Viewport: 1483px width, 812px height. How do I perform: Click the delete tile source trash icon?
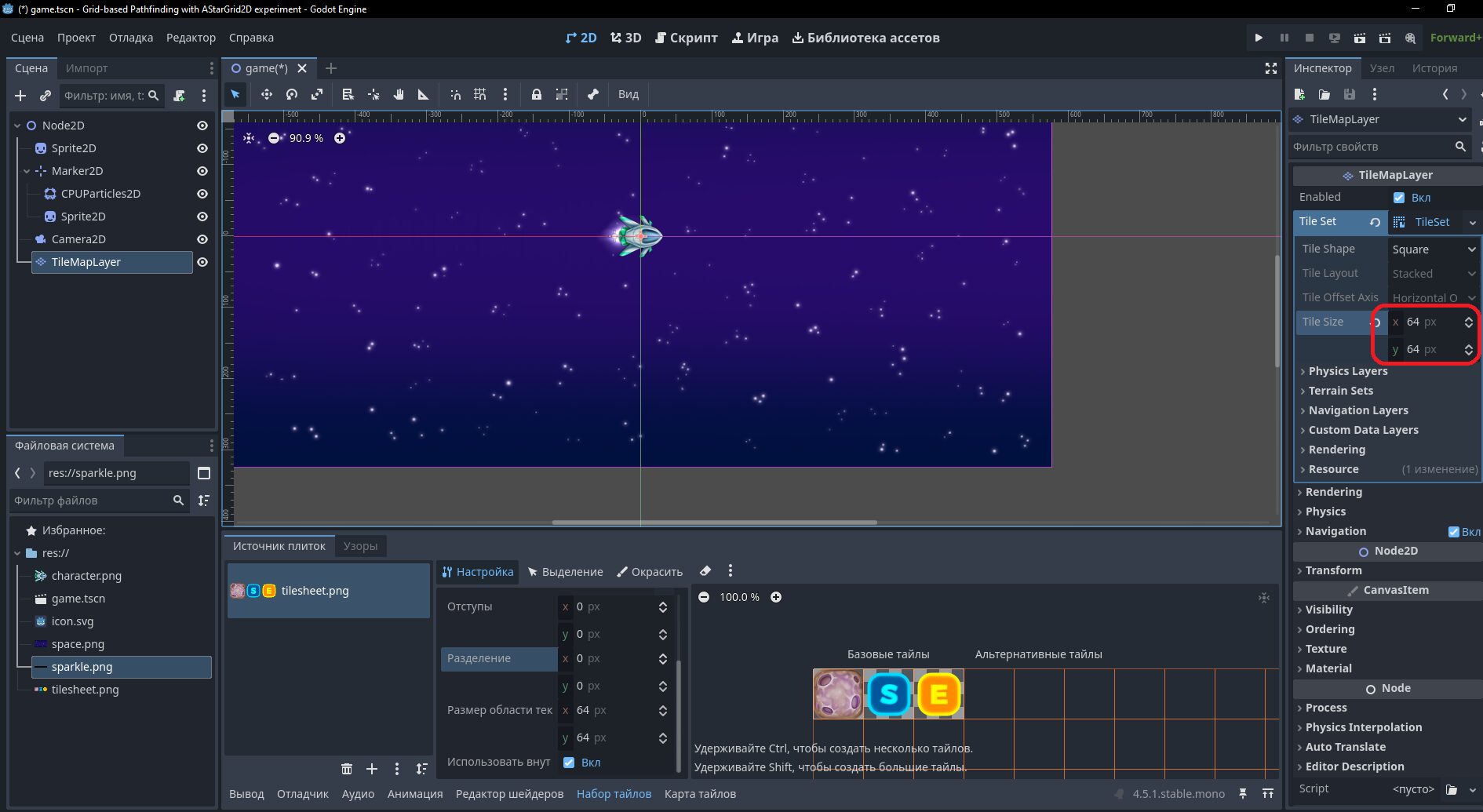click(347, 769)
